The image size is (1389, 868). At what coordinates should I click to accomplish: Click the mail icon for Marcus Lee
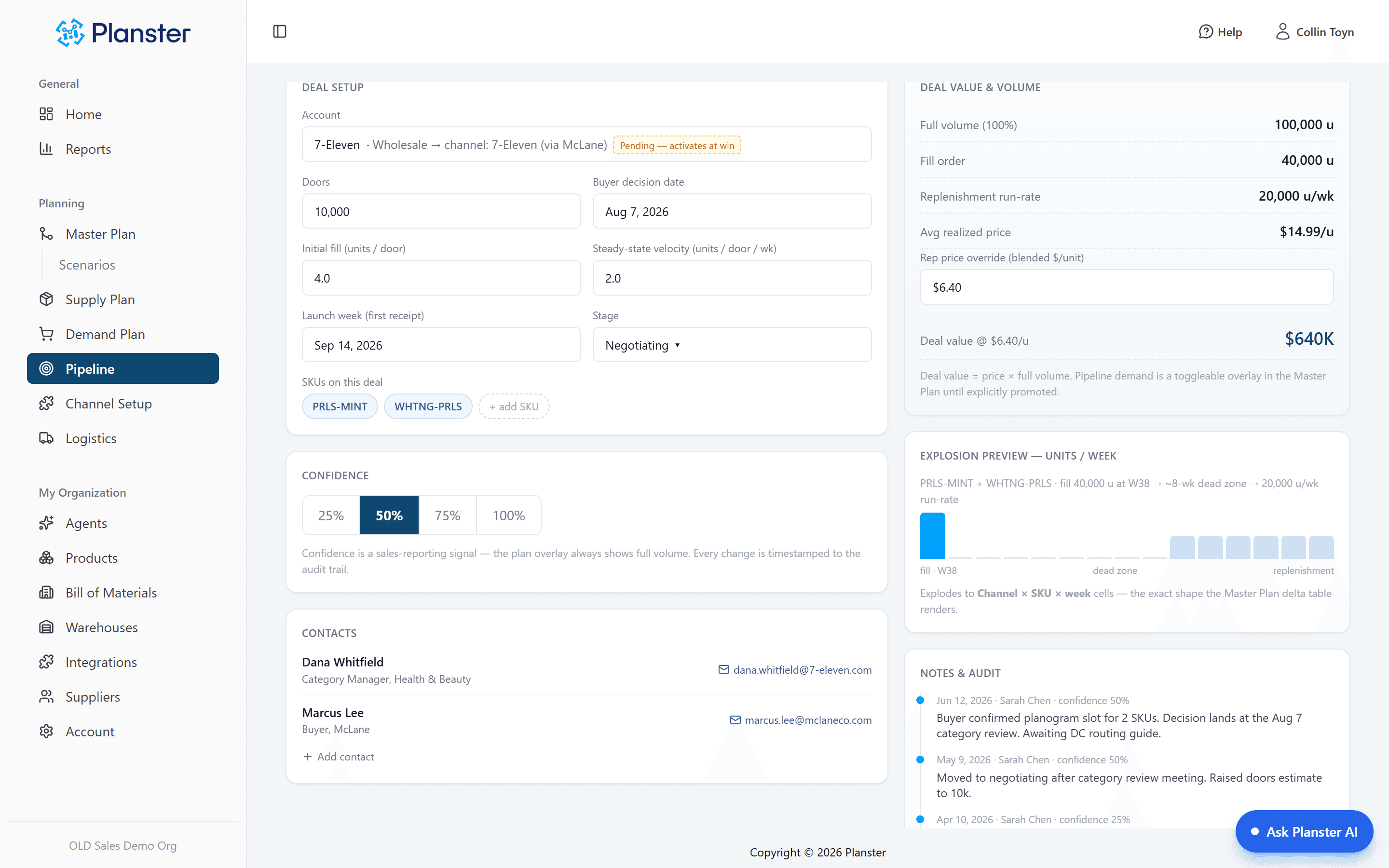[735, 720]
